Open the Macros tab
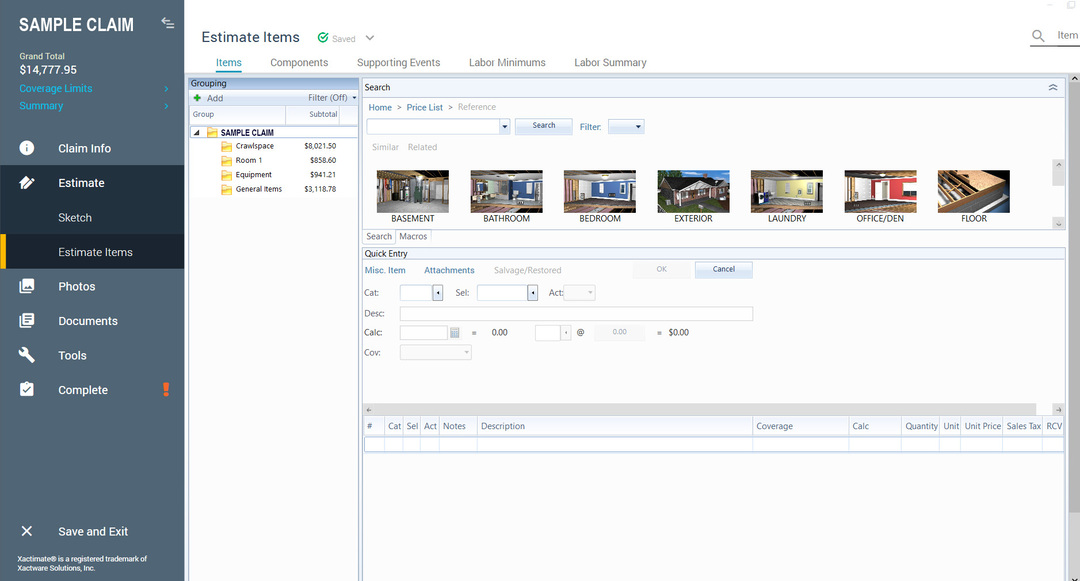The image size is (1080, 581). [x=413, y=237]
